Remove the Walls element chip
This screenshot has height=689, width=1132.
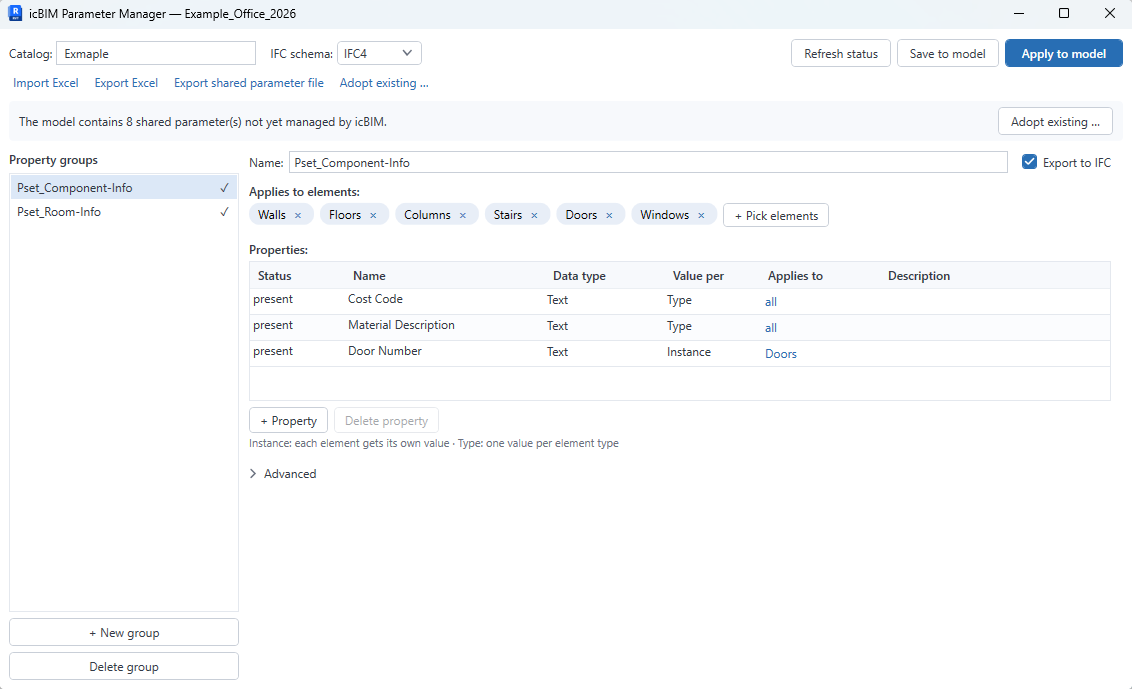tap(297, 215)
